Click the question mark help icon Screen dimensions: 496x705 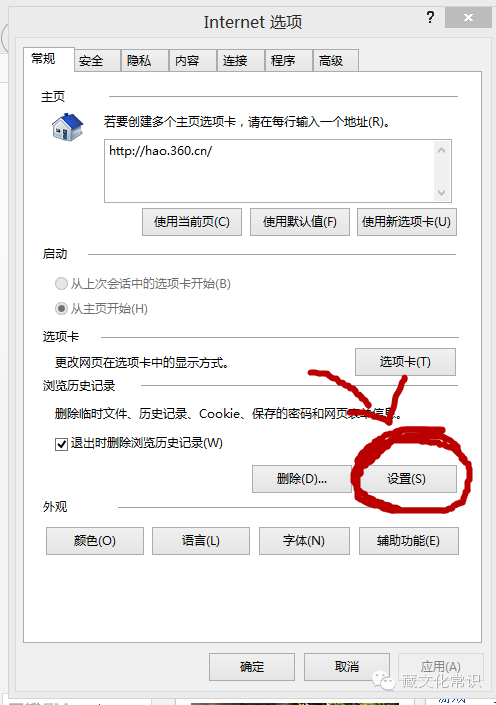(430, 18)
